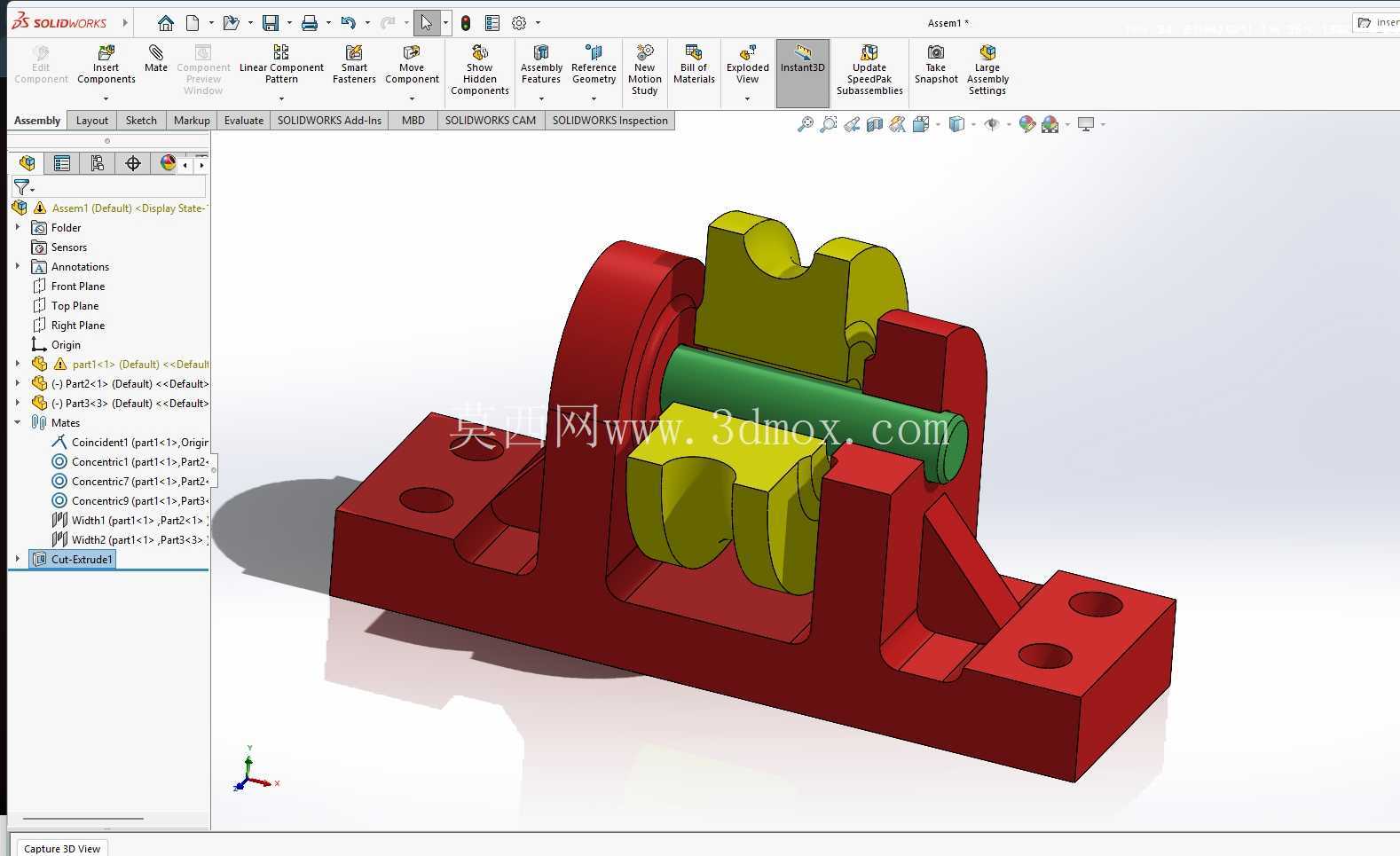Select Concentric7 mate in tree

click(130, 481)
